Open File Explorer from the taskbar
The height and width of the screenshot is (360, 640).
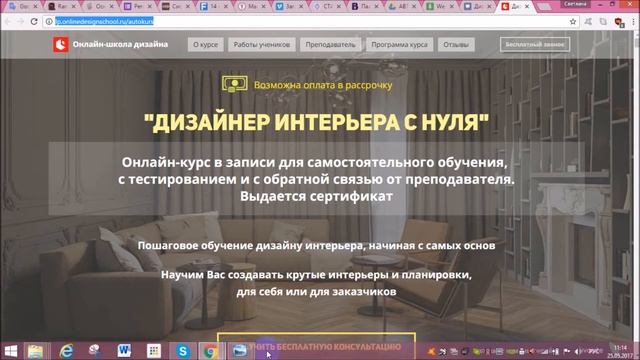click(36, 351)
